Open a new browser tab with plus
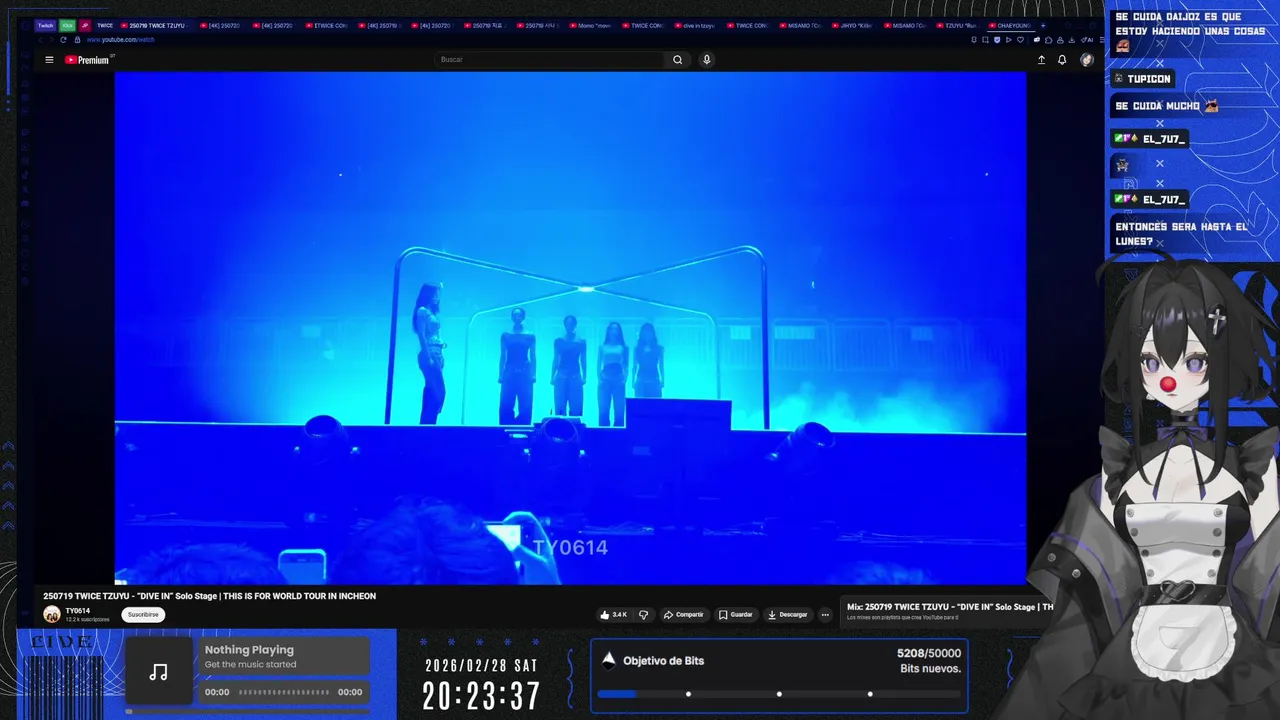This screenshot has height=720, width=1280. (1043, 25)
